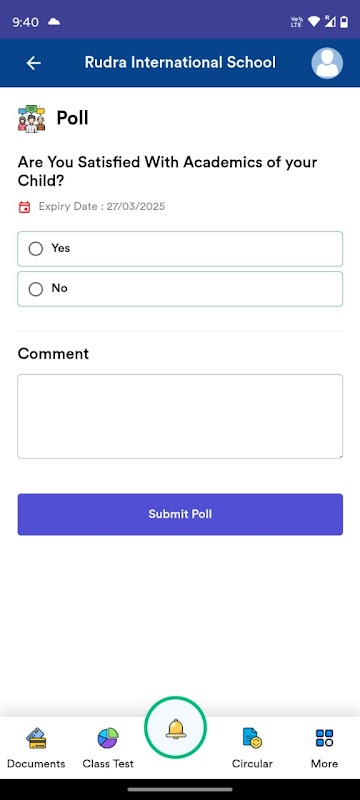The width and height of the screenshot is (360, 800).
Task: Click the Circular document icon
Action: [252, 738]
